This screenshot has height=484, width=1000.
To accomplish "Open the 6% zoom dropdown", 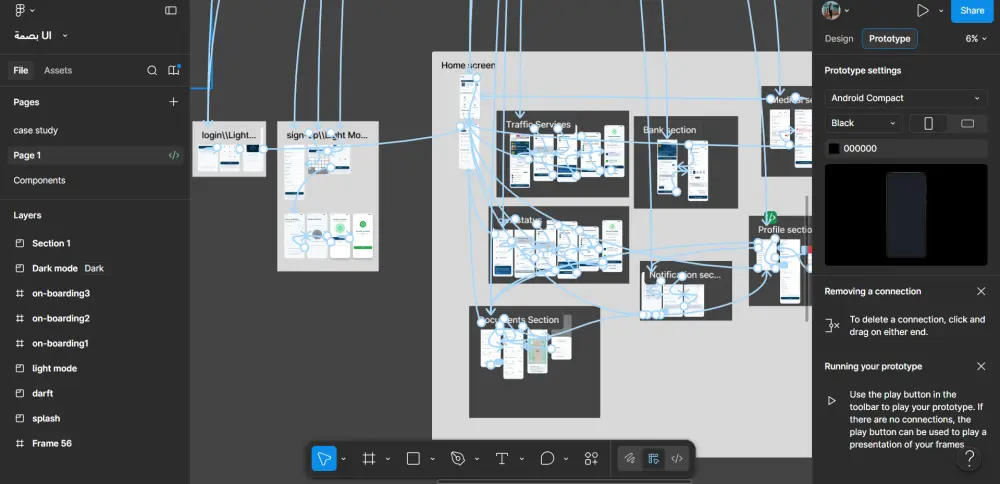I will coord(976,39).
